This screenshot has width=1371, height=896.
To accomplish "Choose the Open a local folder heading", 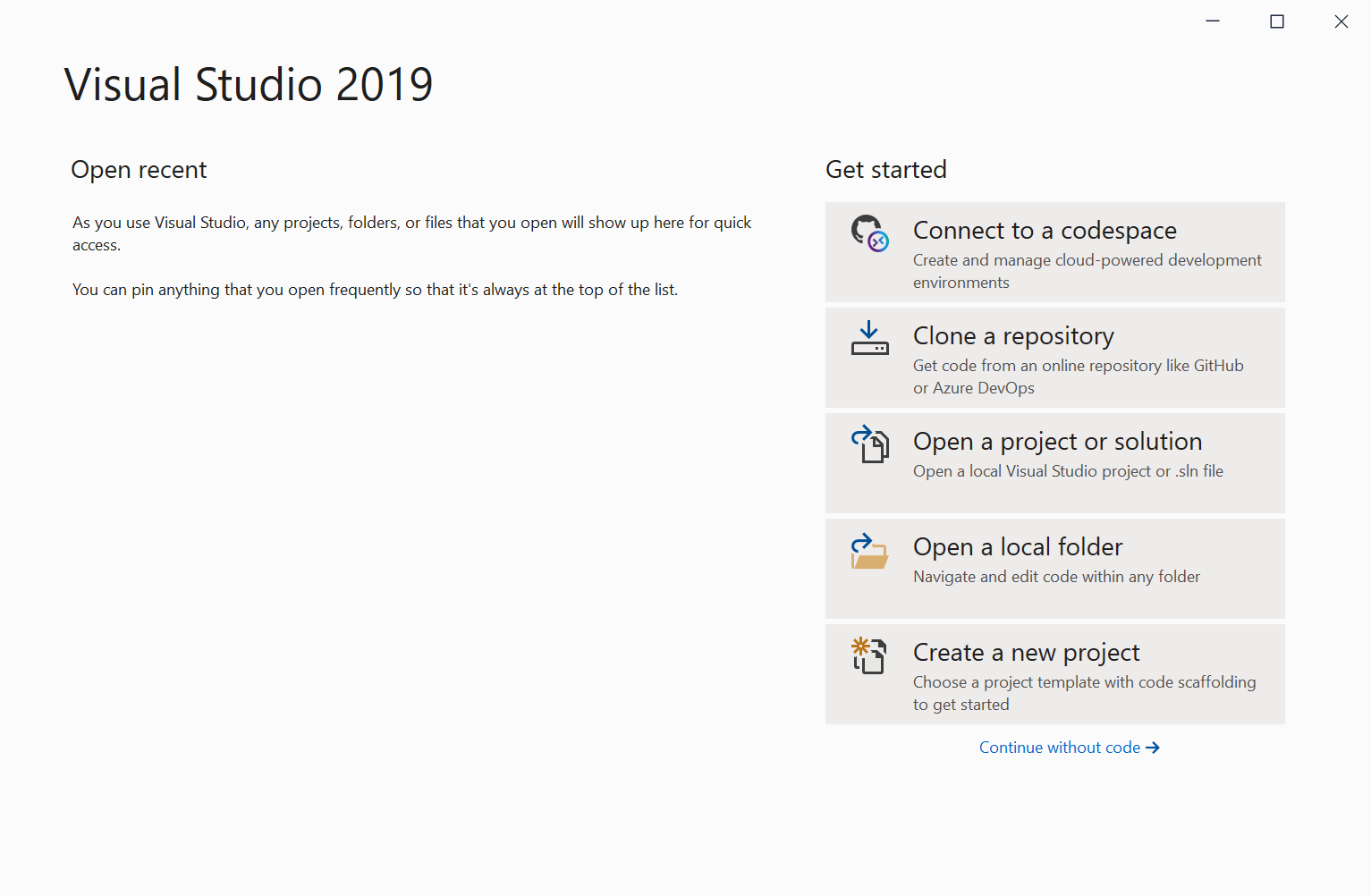I will (1018, 547).
